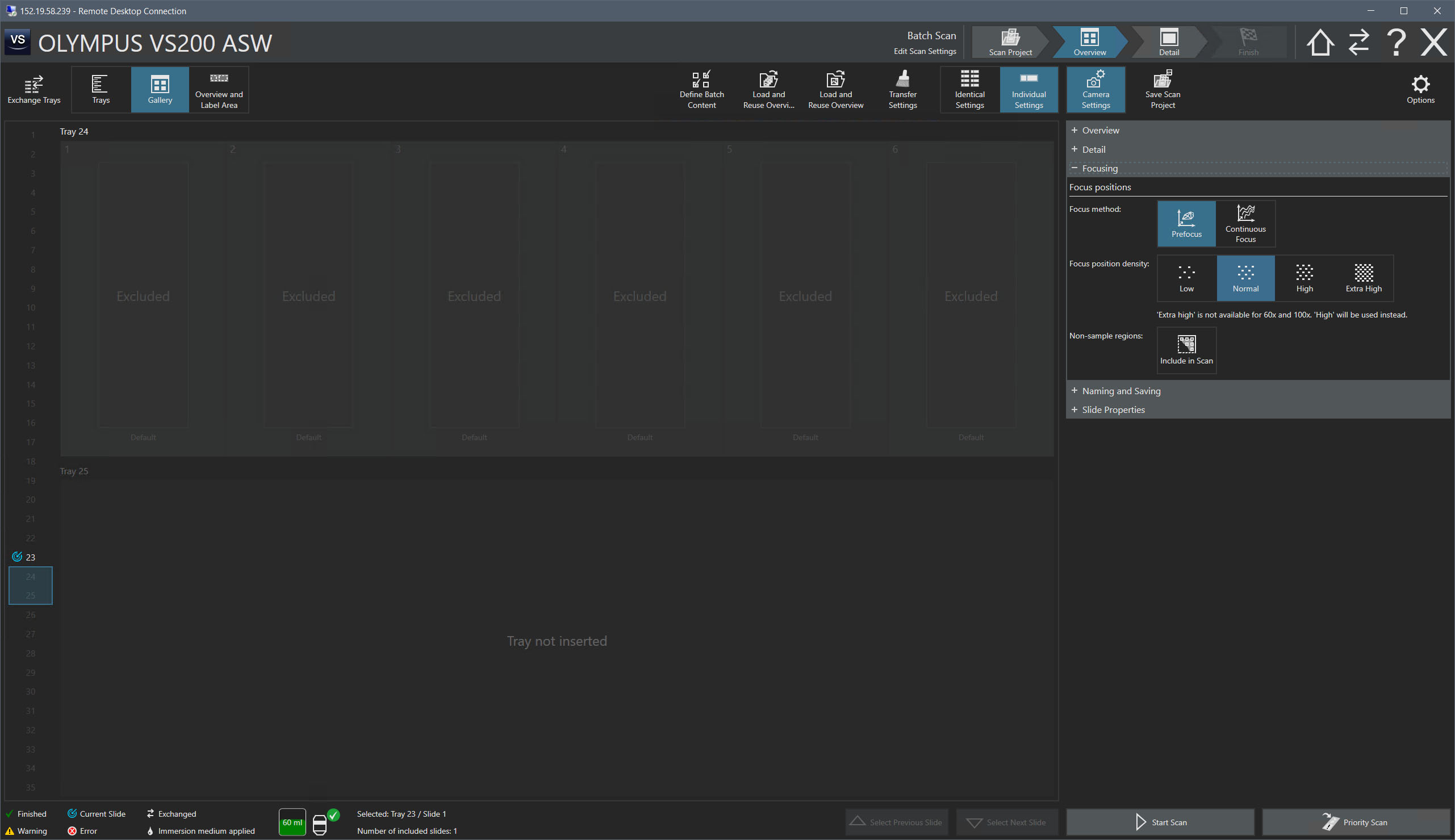Viewport: 1455px width, 840px height.
Task: Click the oil container status icon with checkmark
Action: click(325, 822)
